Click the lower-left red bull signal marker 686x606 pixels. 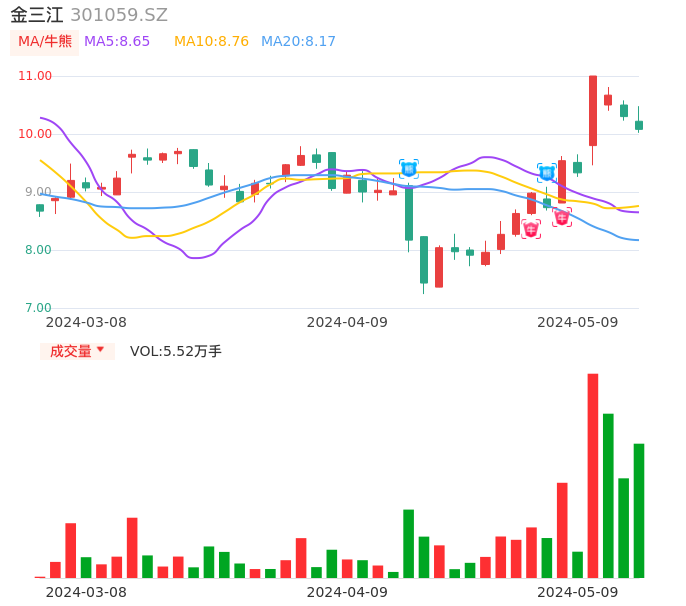pyautogui.click(x=531, y=229)
